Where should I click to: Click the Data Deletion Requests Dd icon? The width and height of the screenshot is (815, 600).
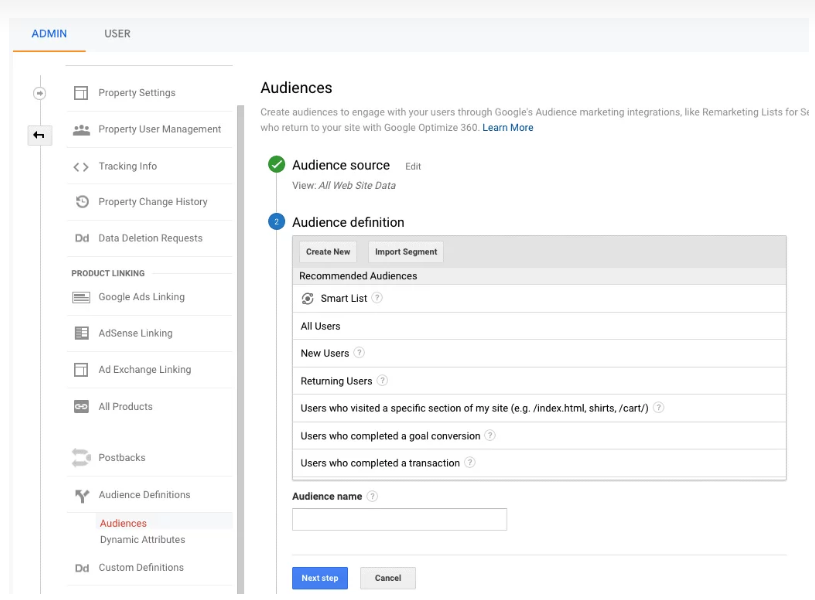coord(82,238)
